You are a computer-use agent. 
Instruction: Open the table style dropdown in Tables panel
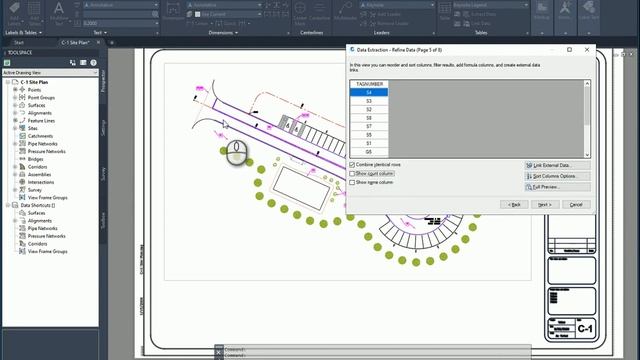click(490, 5)
